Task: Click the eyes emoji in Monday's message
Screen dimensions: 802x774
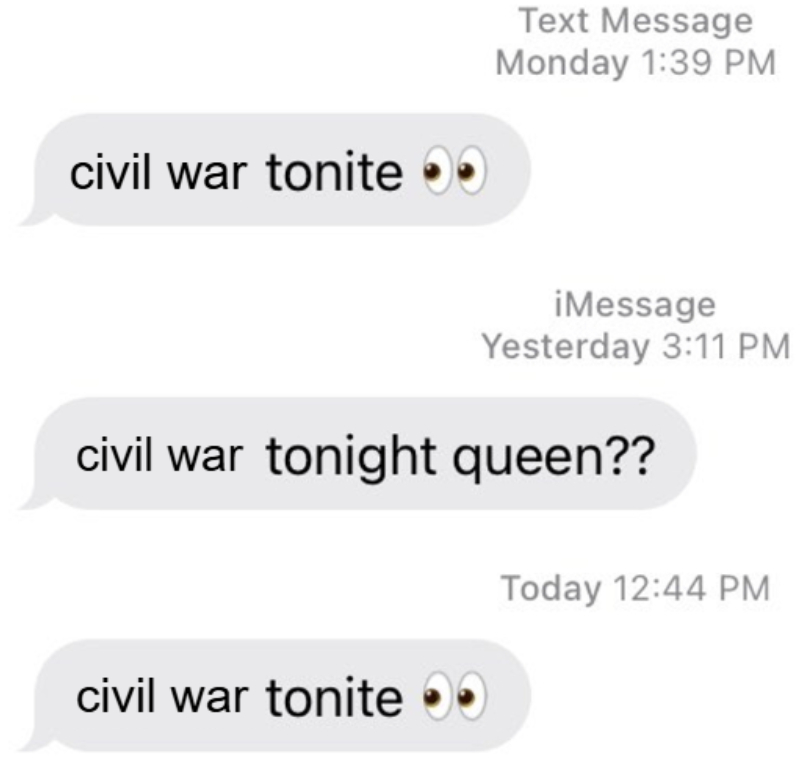Action: pyautogui.click(x=454, y=171)
